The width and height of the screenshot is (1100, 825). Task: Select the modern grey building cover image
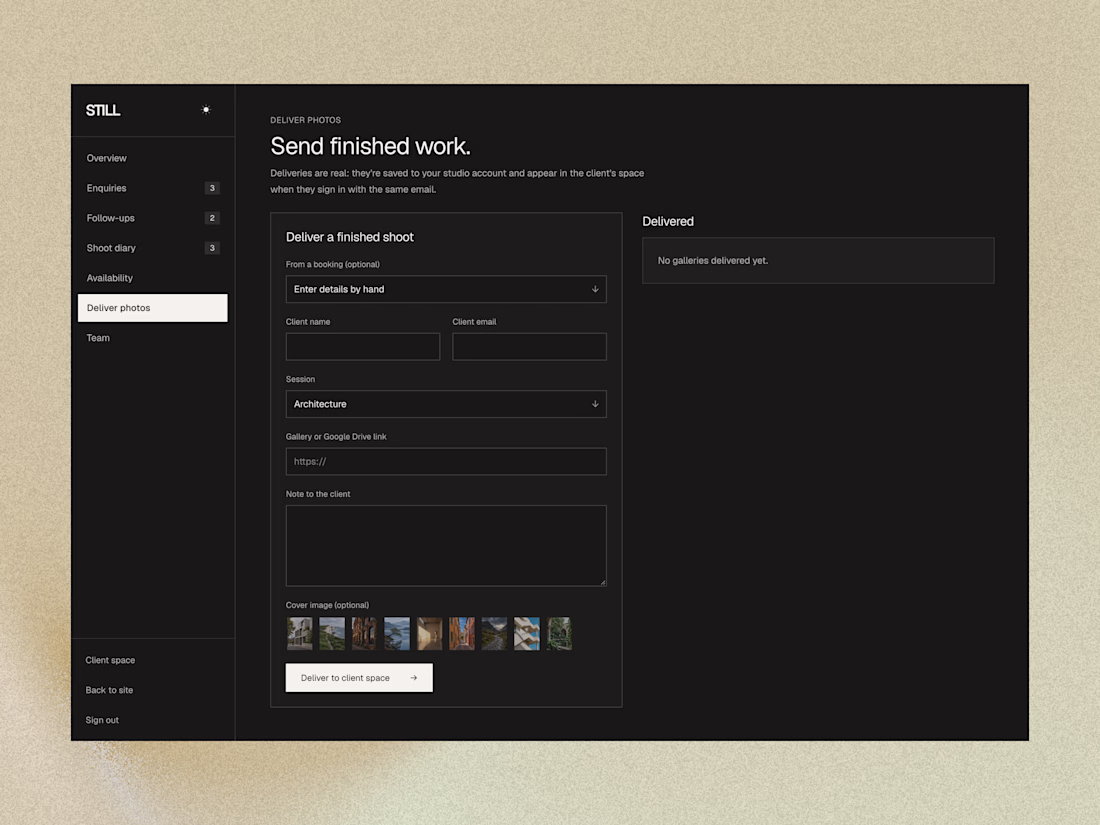click(300, 633)
